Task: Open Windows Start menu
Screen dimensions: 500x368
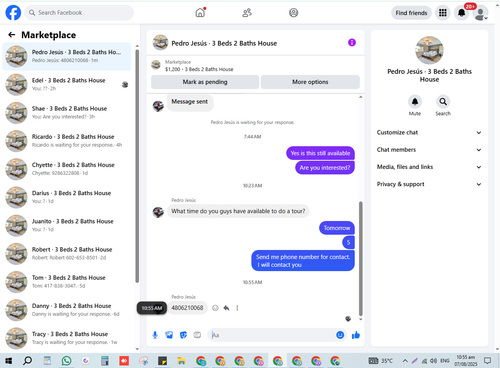Action: pos(8,361)
